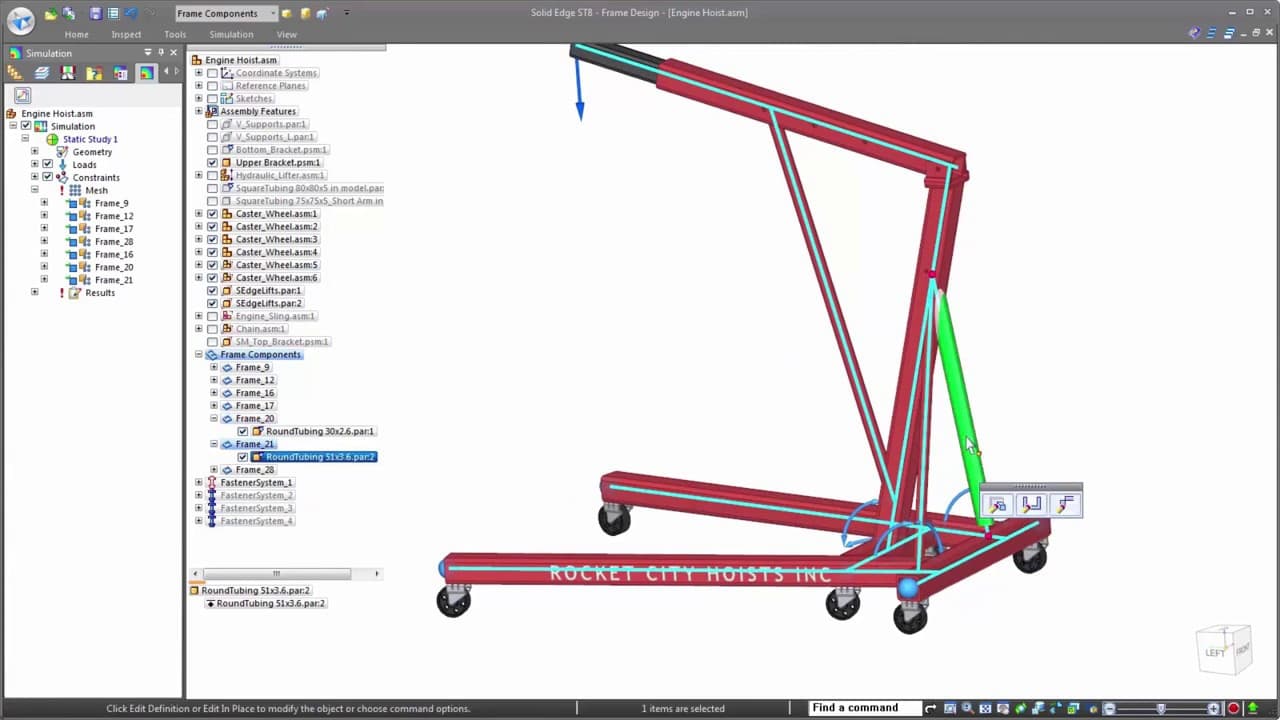Click the Save icon in quick access toolbar
This screenshot has height=720, width=1280.
pyautogui.click(x=96, y=14)
